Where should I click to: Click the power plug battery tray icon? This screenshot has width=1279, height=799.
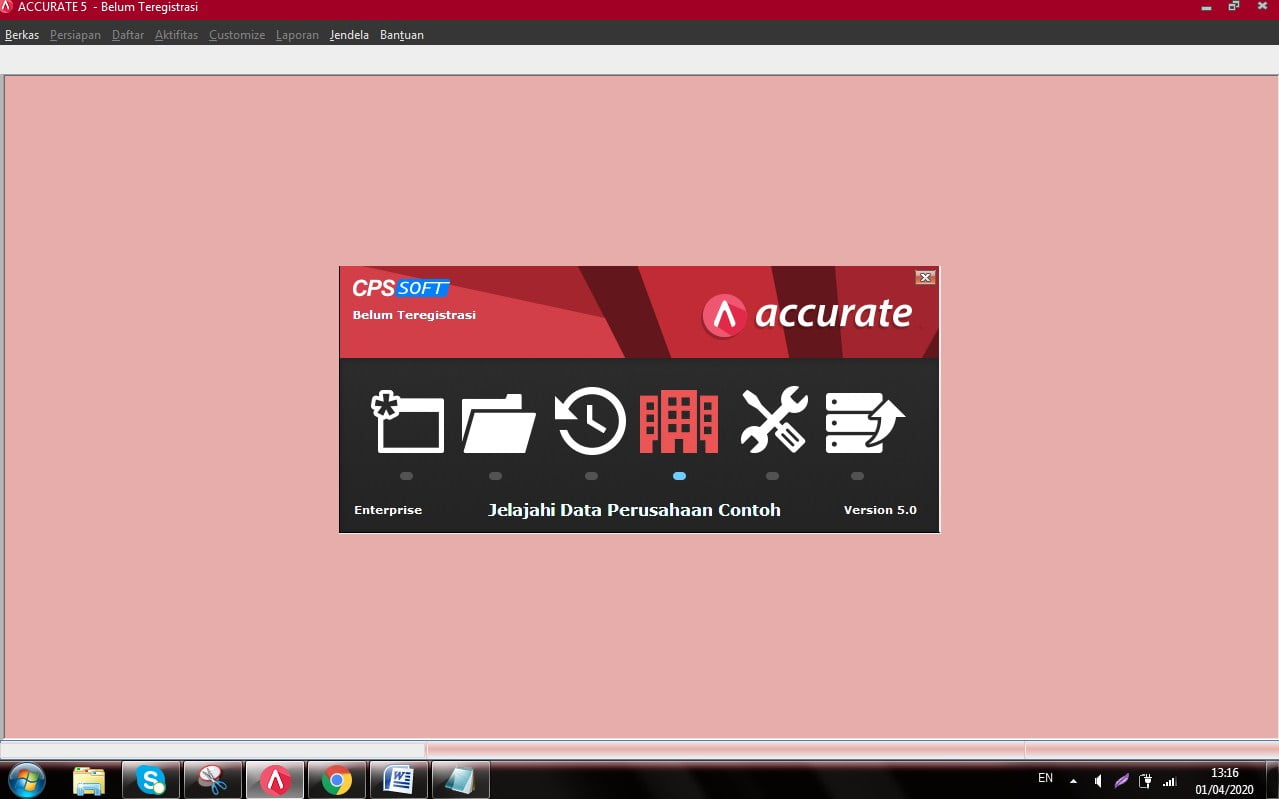[1146, 780]
